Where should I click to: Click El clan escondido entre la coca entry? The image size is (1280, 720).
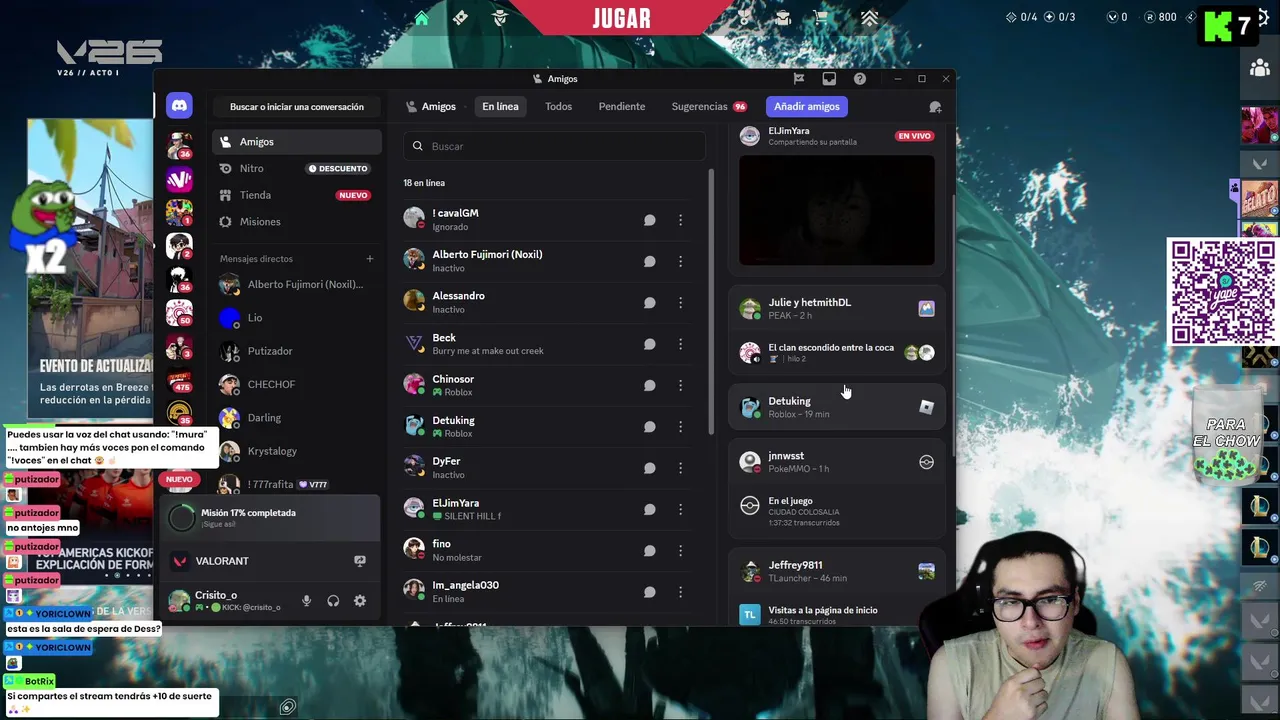837,352
